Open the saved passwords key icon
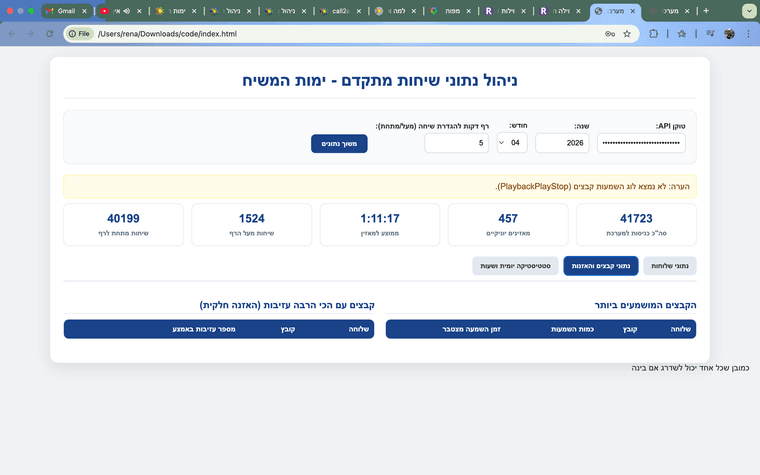 point(610,34)
